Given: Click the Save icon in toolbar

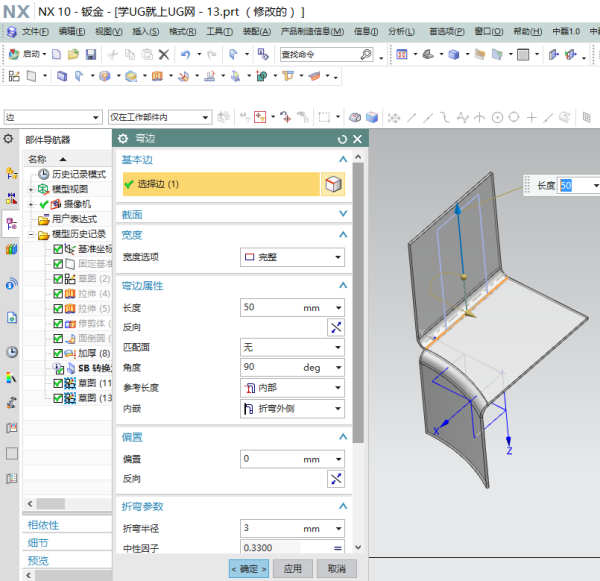Looking at the screenshot, I should click(x=91, y=54).
